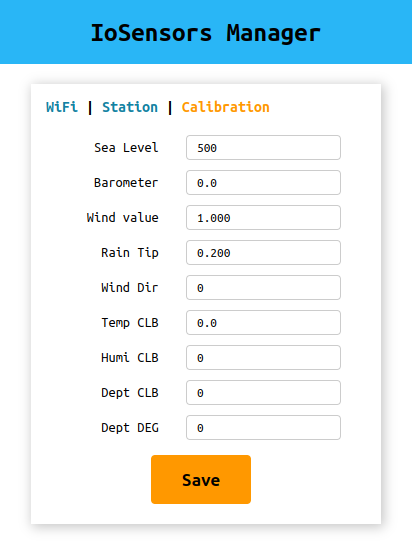Image resolution: width=412 pixels, height=556 pixels.
Task: Click the Wind Dir input field
Action: pyautogui.click(x=263, y=288)
